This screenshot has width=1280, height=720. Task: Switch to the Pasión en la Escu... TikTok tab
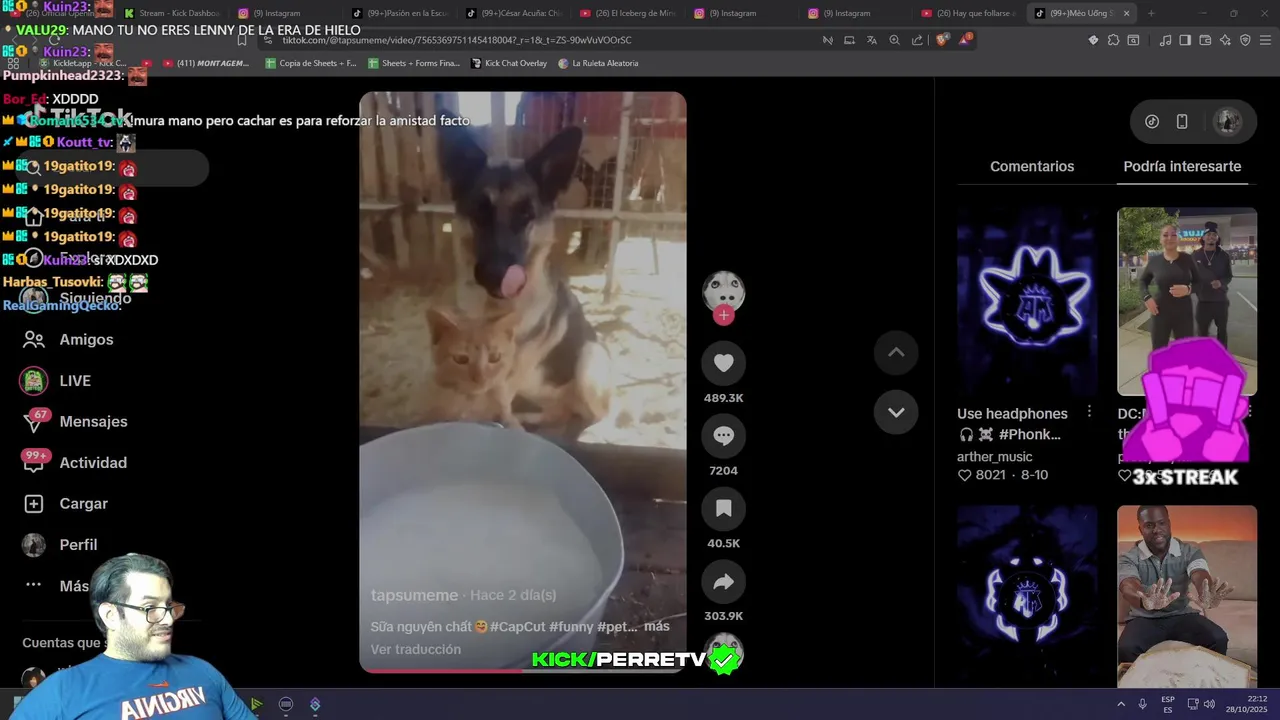click(402, 13)
